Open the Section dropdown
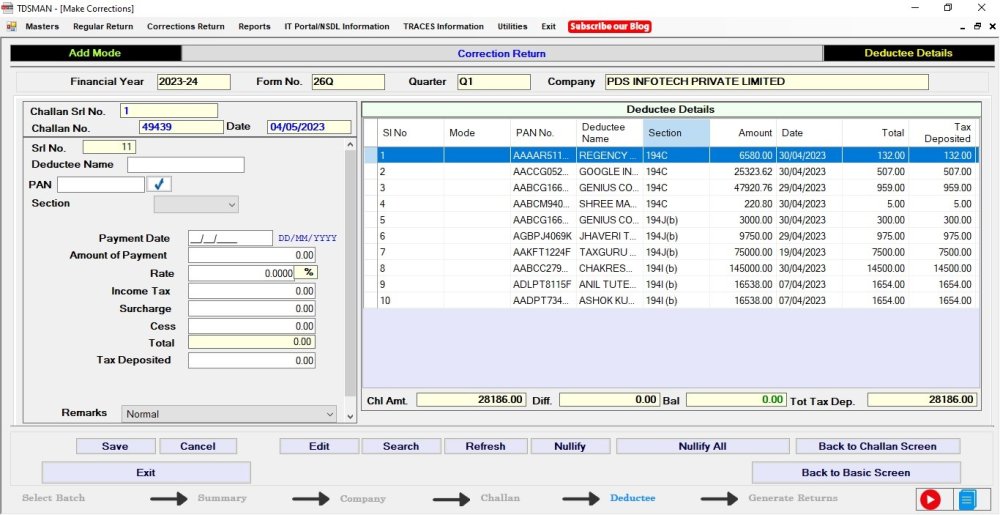 pyautogui.click(x=196, y=204)
